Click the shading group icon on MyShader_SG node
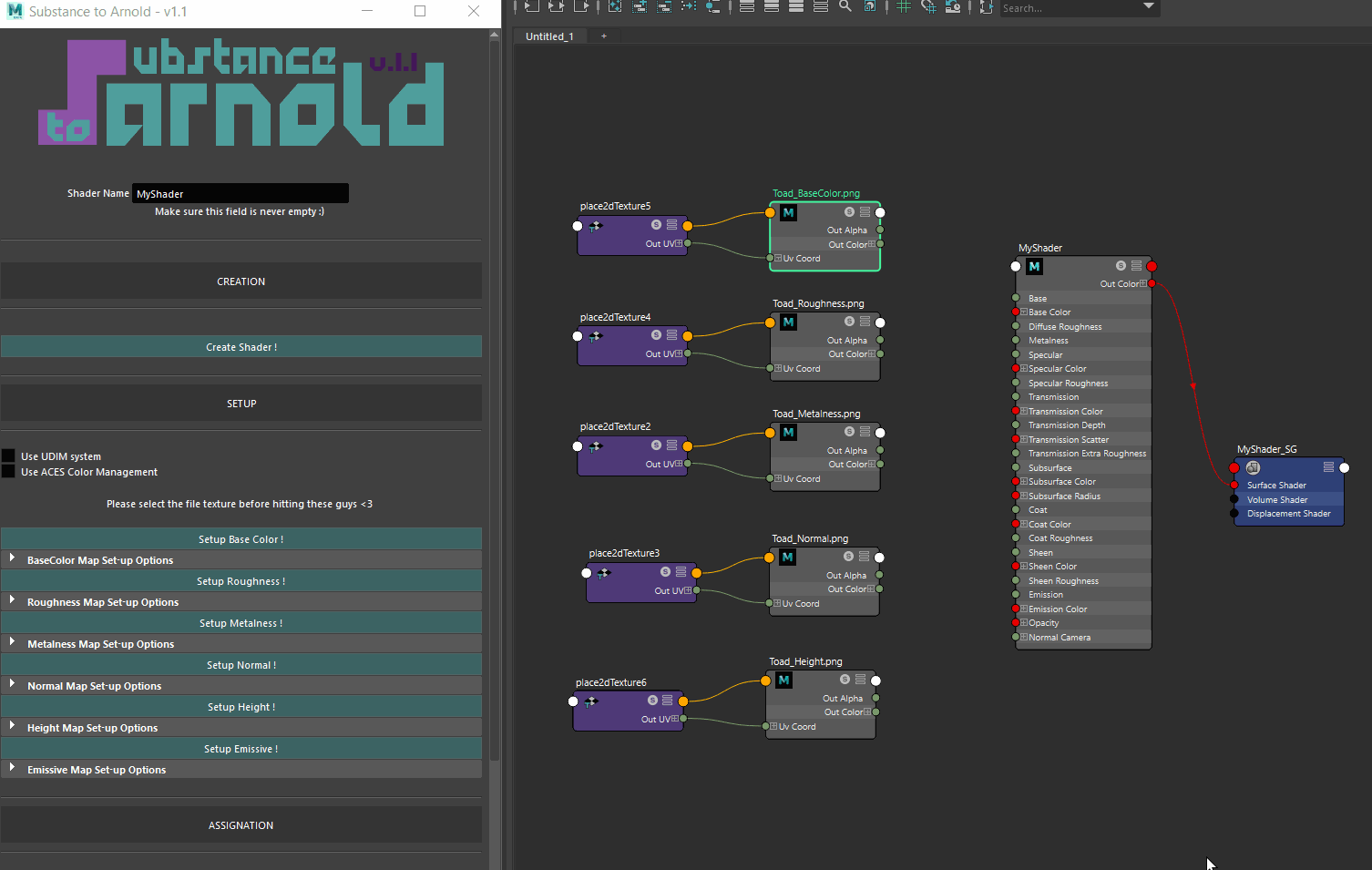Viewport: 1372px width, 870px height. point(1253,468)
